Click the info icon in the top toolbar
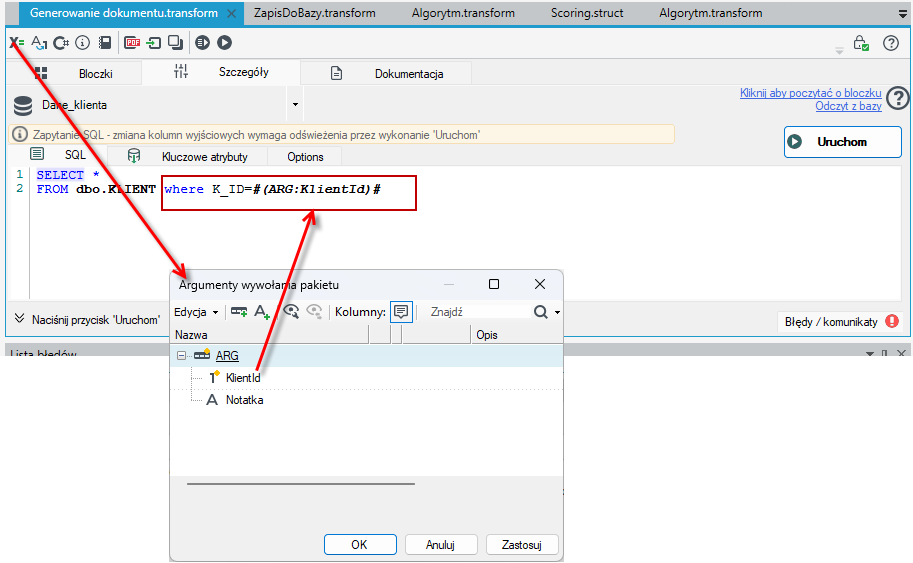Screen dimensions: 913x563 tap(83, 43)
